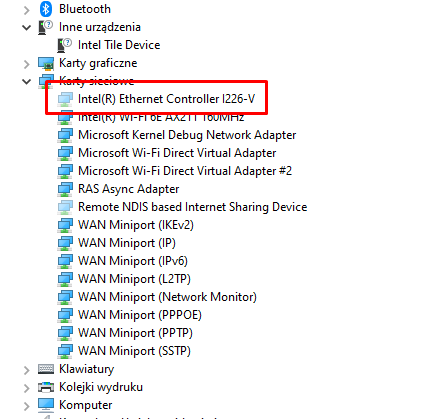Select Microsoft Kernel Debug Network Adapter
The width and height of the screenshot is (431, 419).
[x=187, y=135]
